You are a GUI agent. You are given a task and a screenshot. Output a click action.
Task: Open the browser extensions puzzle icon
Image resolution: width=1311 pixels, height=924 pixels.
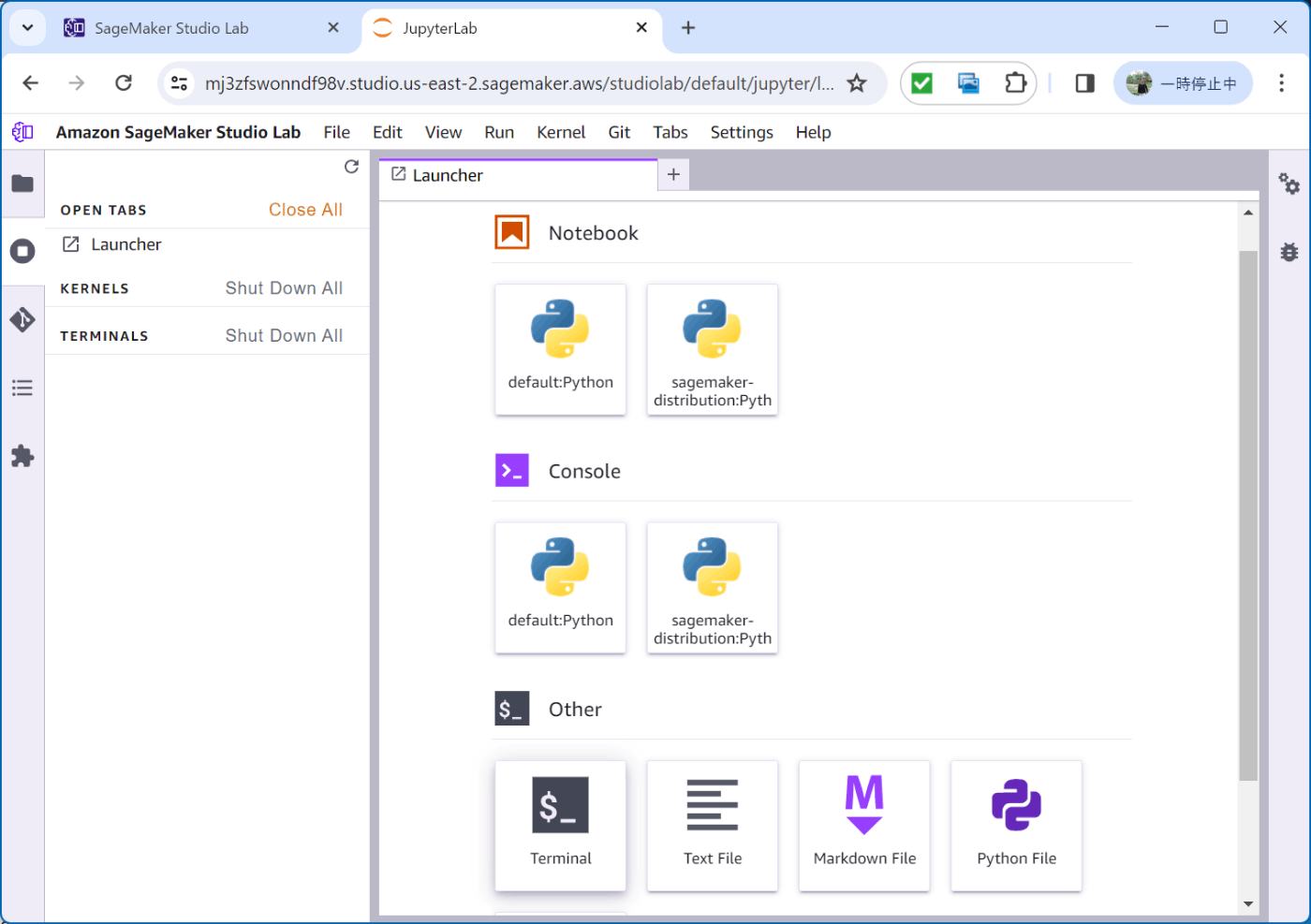[1015, 83]
